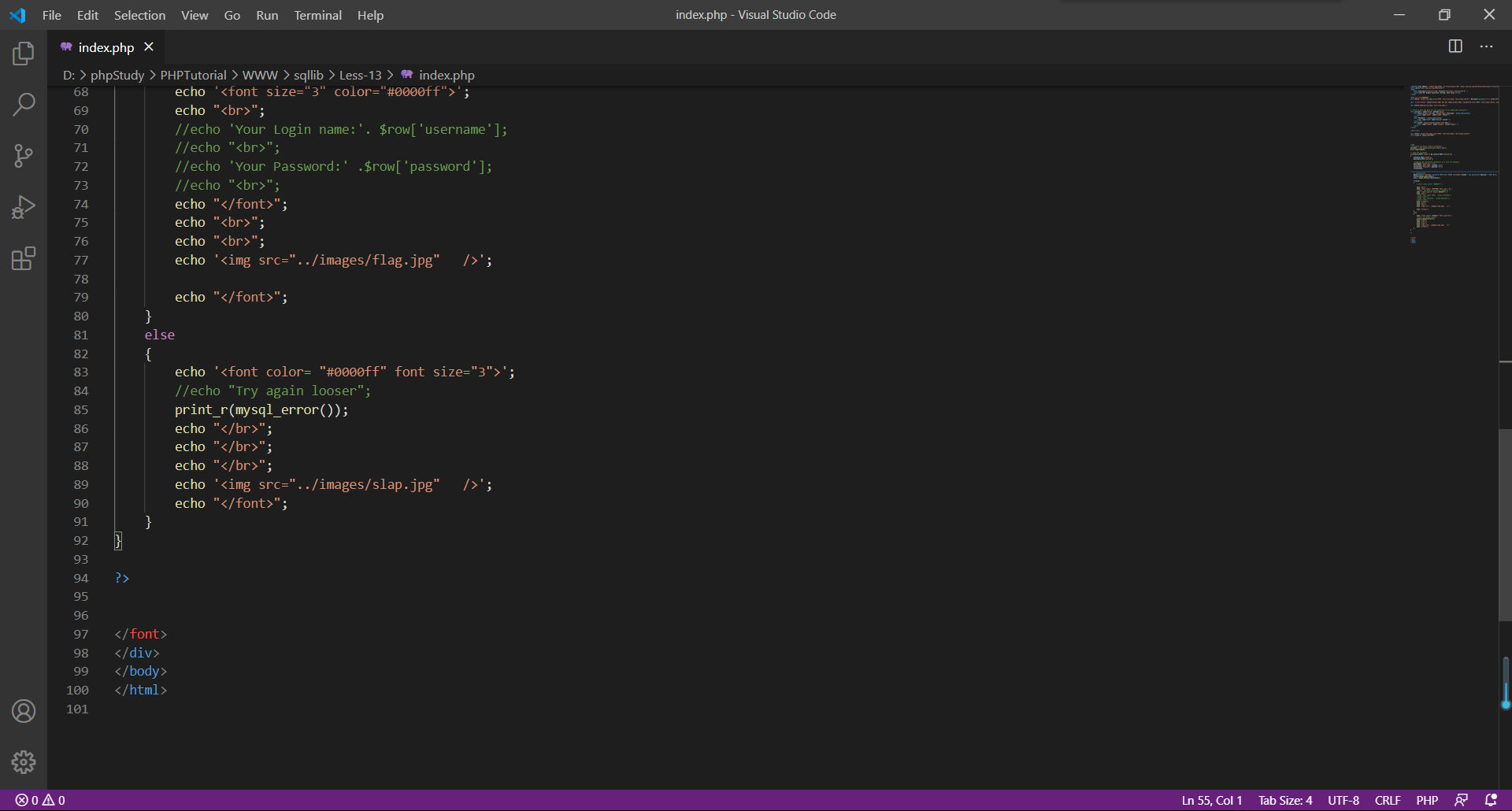Open the Terminal menu
This screenshot has width=1512, height=811.
point(317,15)
